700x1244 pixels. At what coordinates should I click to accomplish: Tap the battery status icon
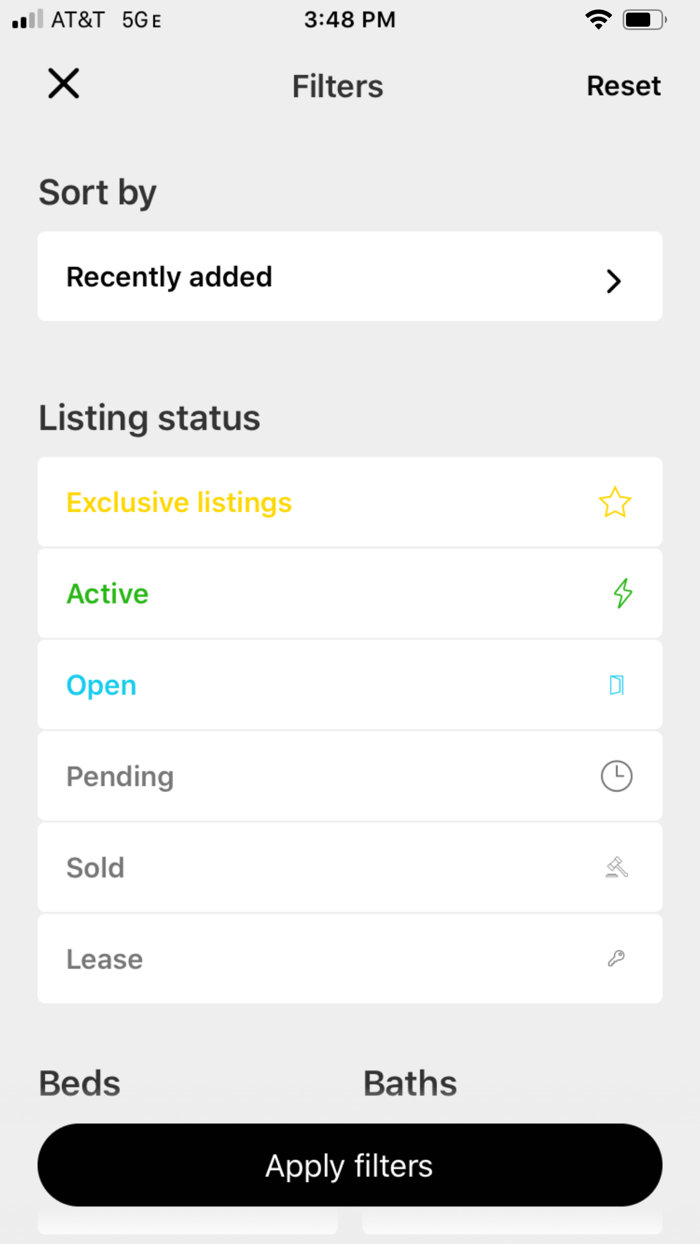click(645, 20)
